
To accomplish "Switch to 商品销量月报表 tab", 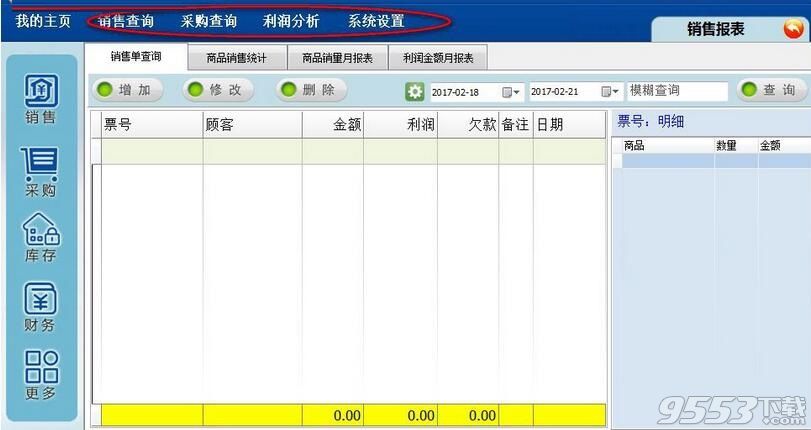I will point(338,58).
